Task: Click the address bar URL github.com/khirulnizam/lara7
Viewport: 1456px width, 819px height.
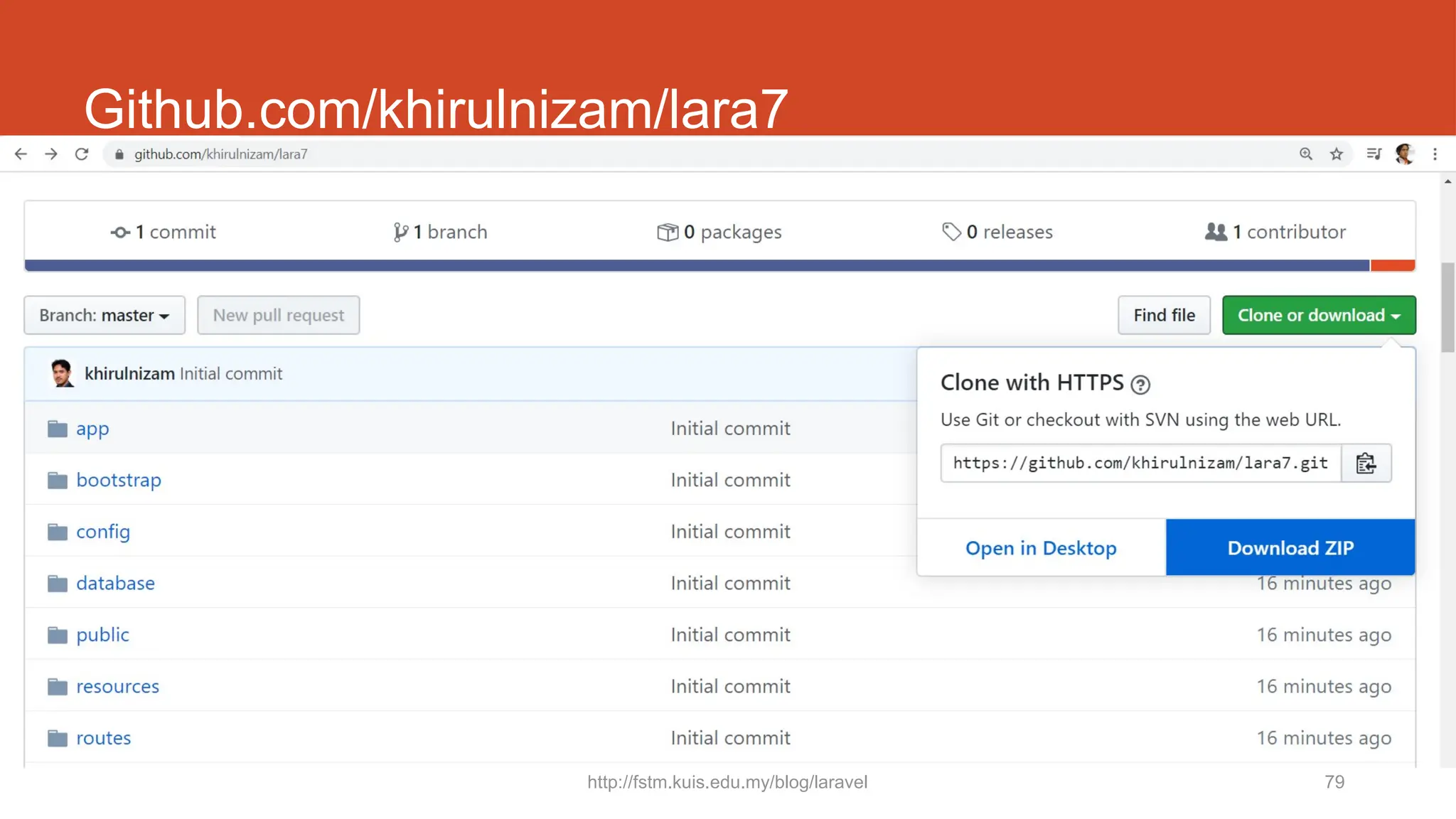Action: tap(220, 154)
